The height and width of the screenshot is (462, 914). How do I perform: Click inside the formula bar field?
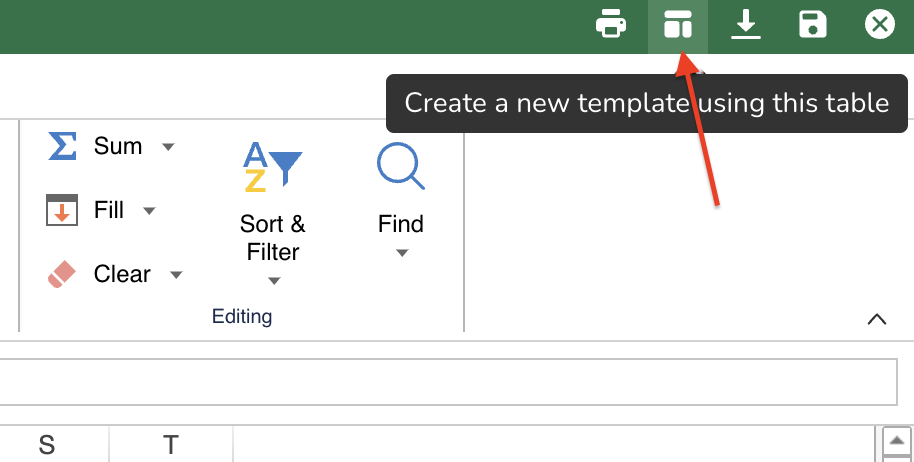click(448, 381)
